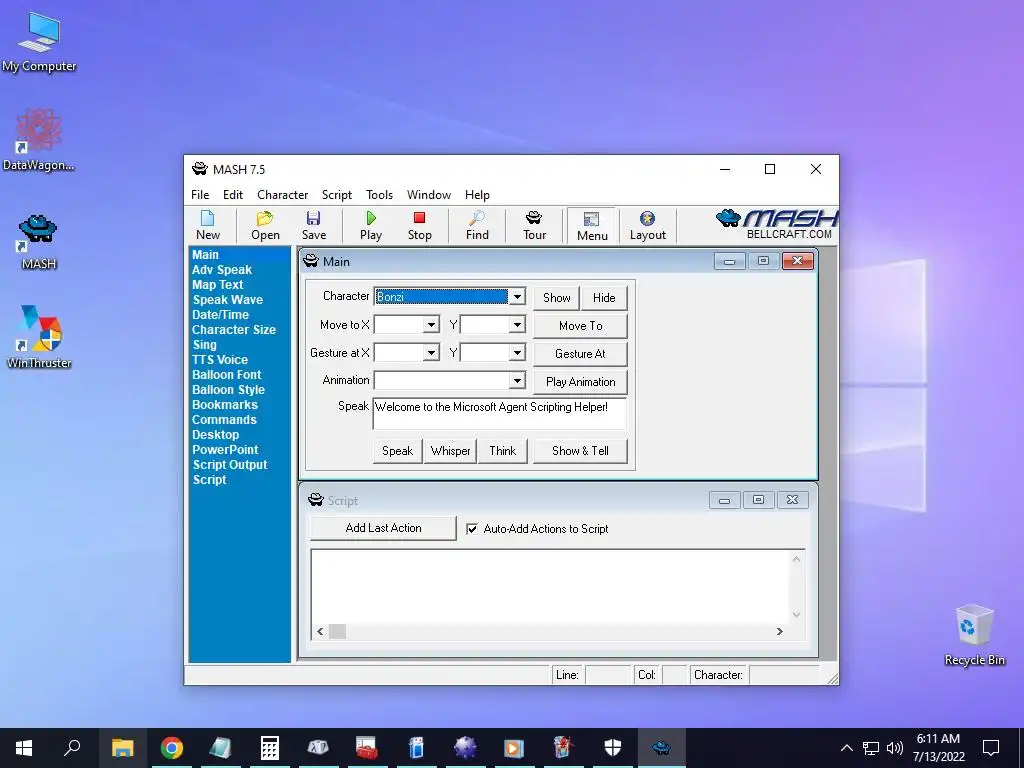Open the Script menu in menu bar

pos(336,195)
